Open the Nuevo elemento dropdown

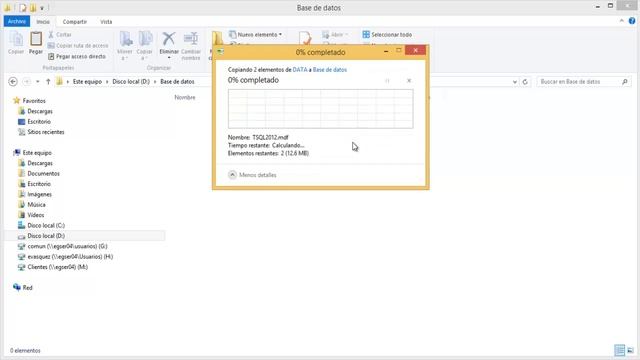256,35
